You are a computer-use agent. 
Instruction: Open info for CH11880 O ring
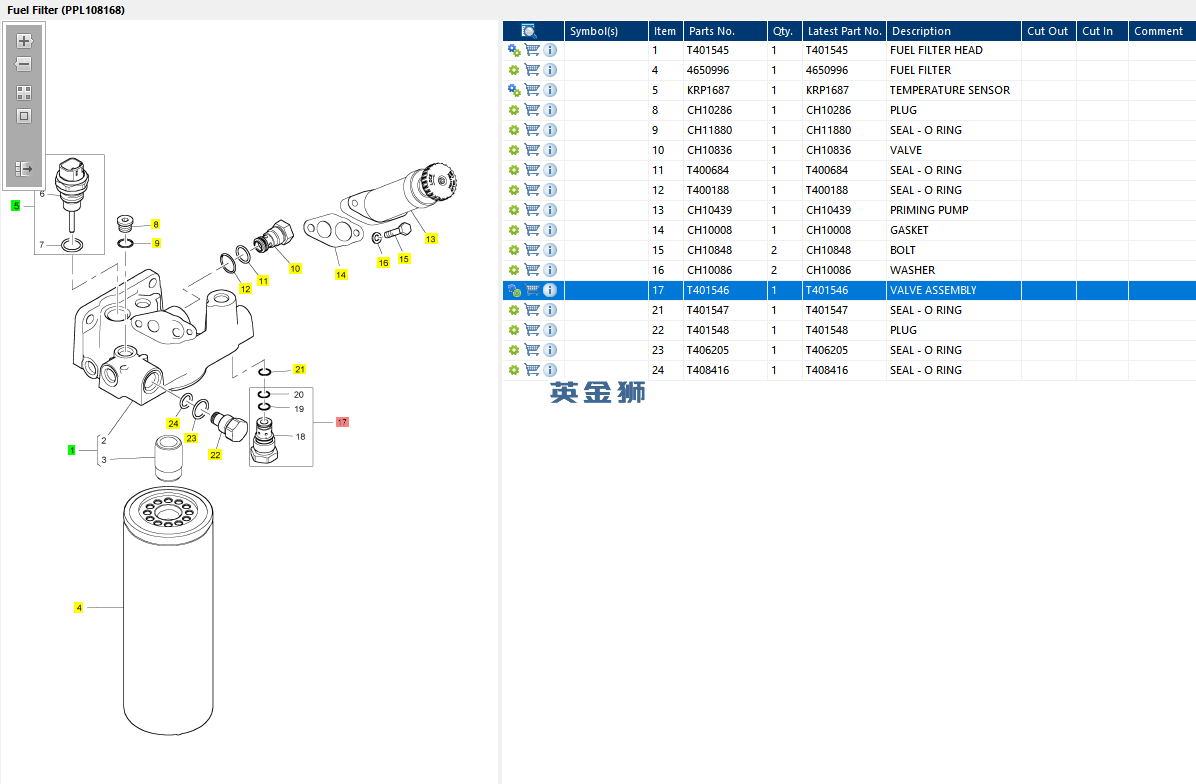coord(550,130)
